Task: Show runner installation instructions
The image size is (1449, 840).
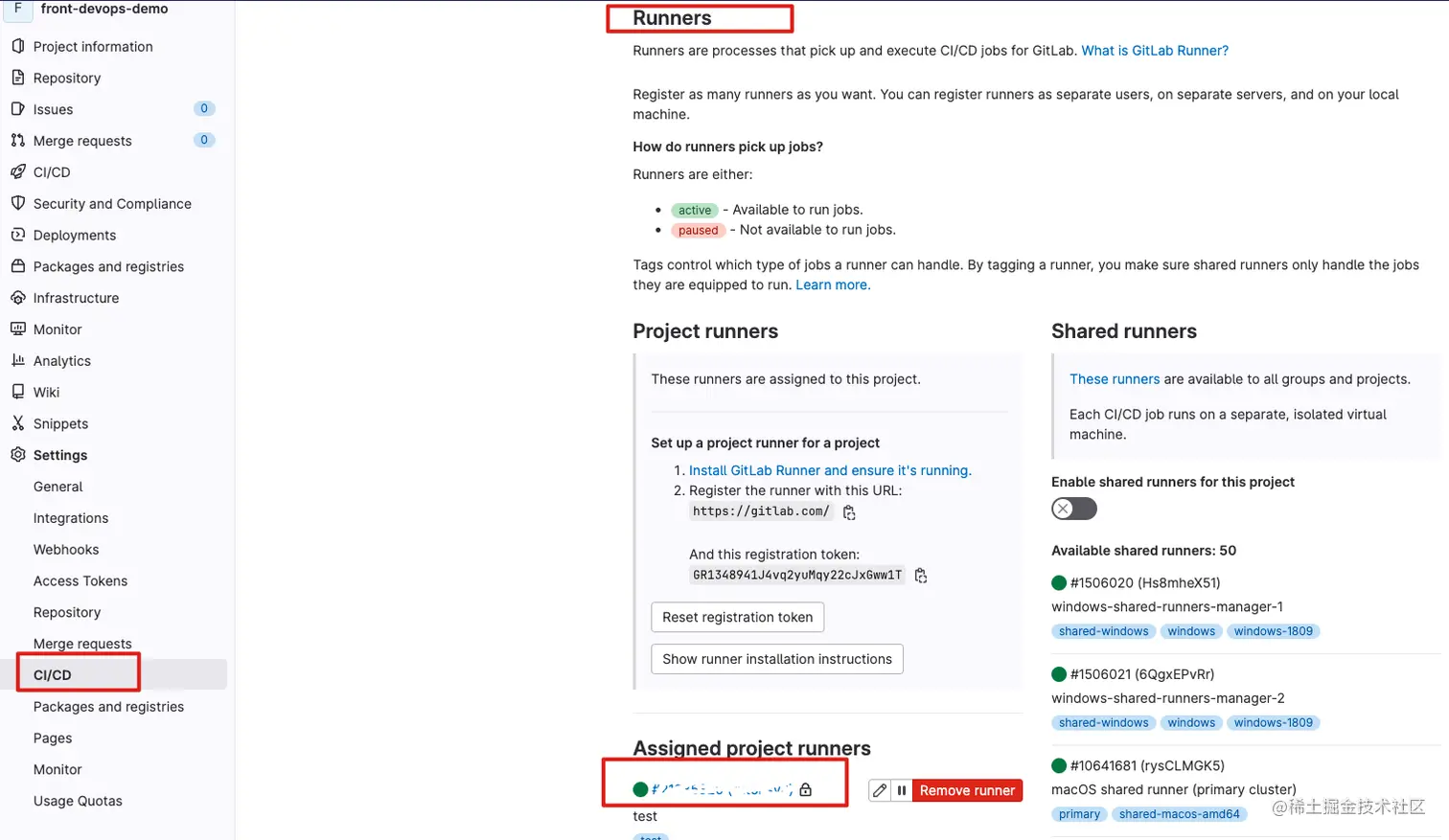Action: pos(775,659)
